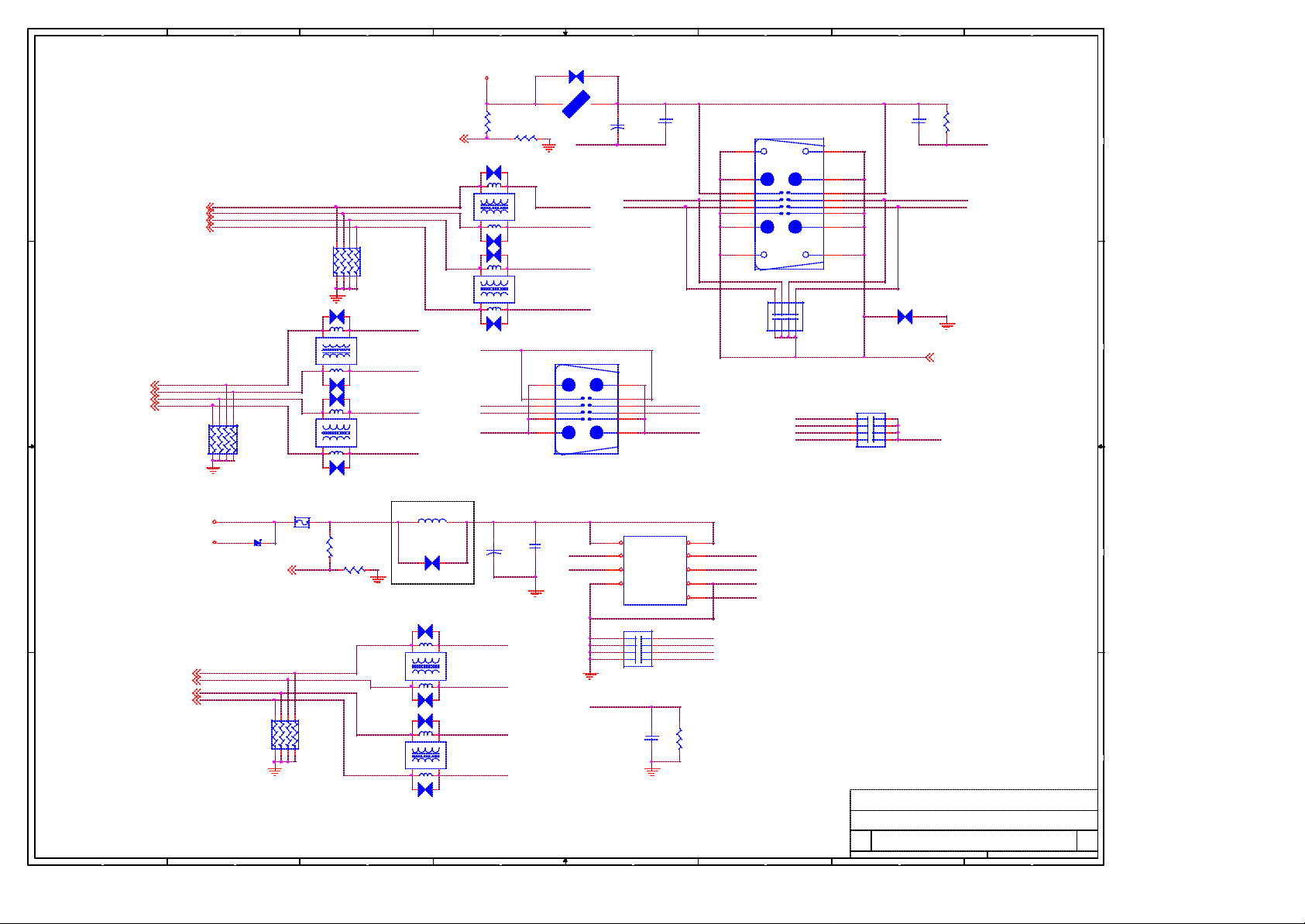Click the small diode beside the lower input terminal

click(x=258, y=543)
